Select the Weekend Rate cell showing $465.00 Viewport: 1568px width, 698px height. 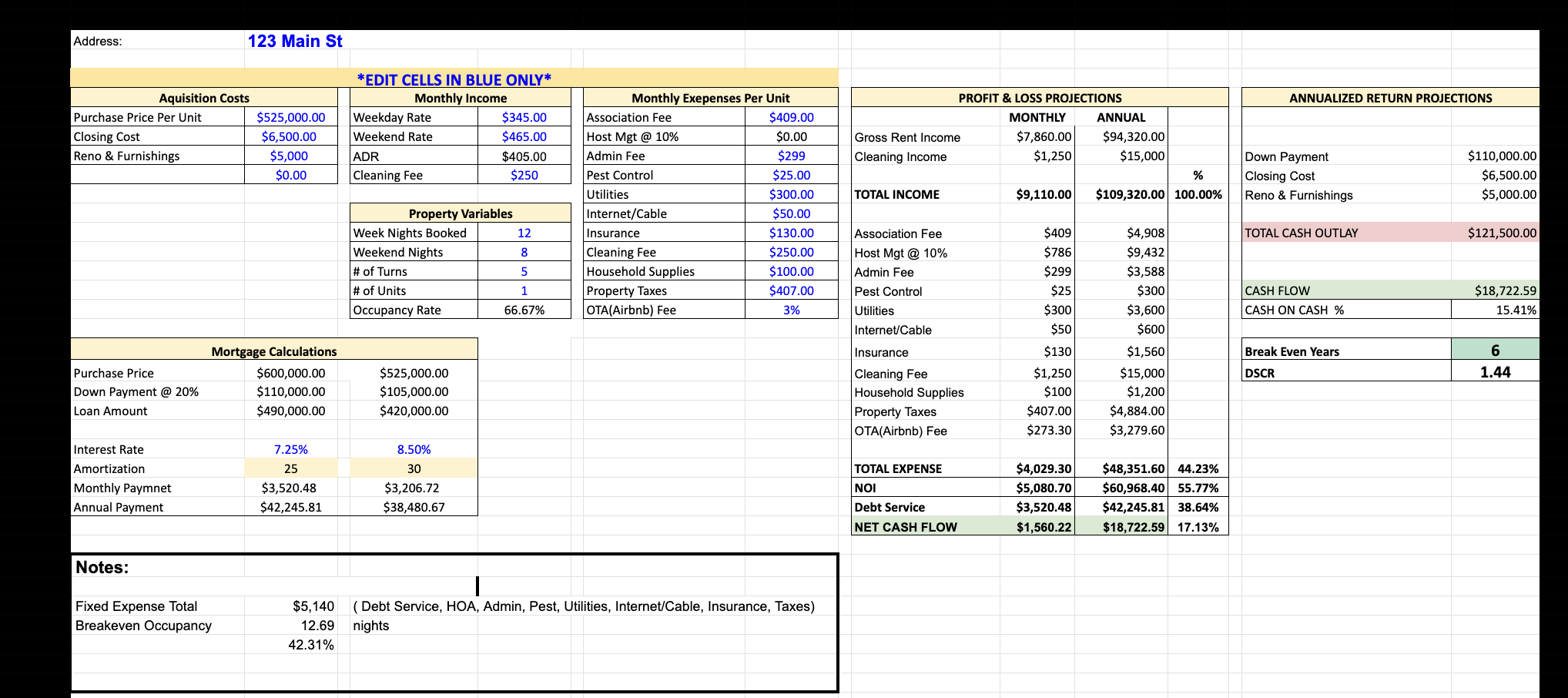pos(524,136)
